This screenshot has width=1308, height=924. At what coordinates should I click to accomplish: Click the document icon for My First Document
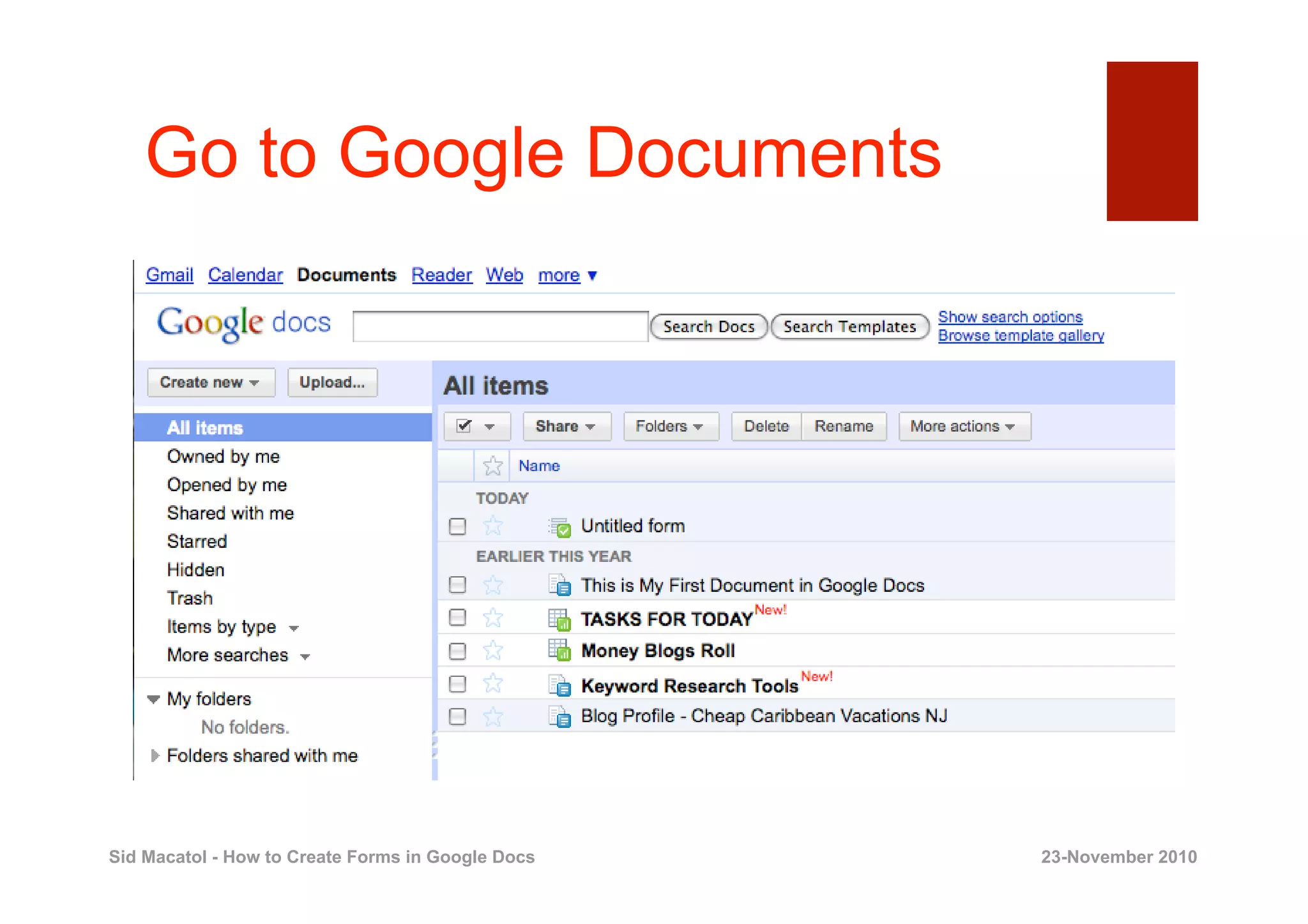(559, 585)
